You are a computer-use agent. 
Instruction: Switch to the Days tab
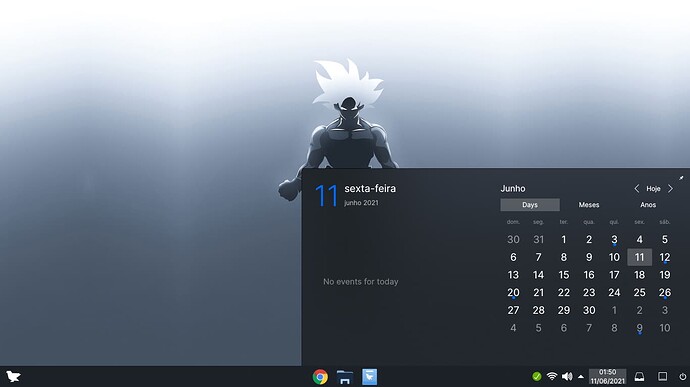[x=530, y=205]
